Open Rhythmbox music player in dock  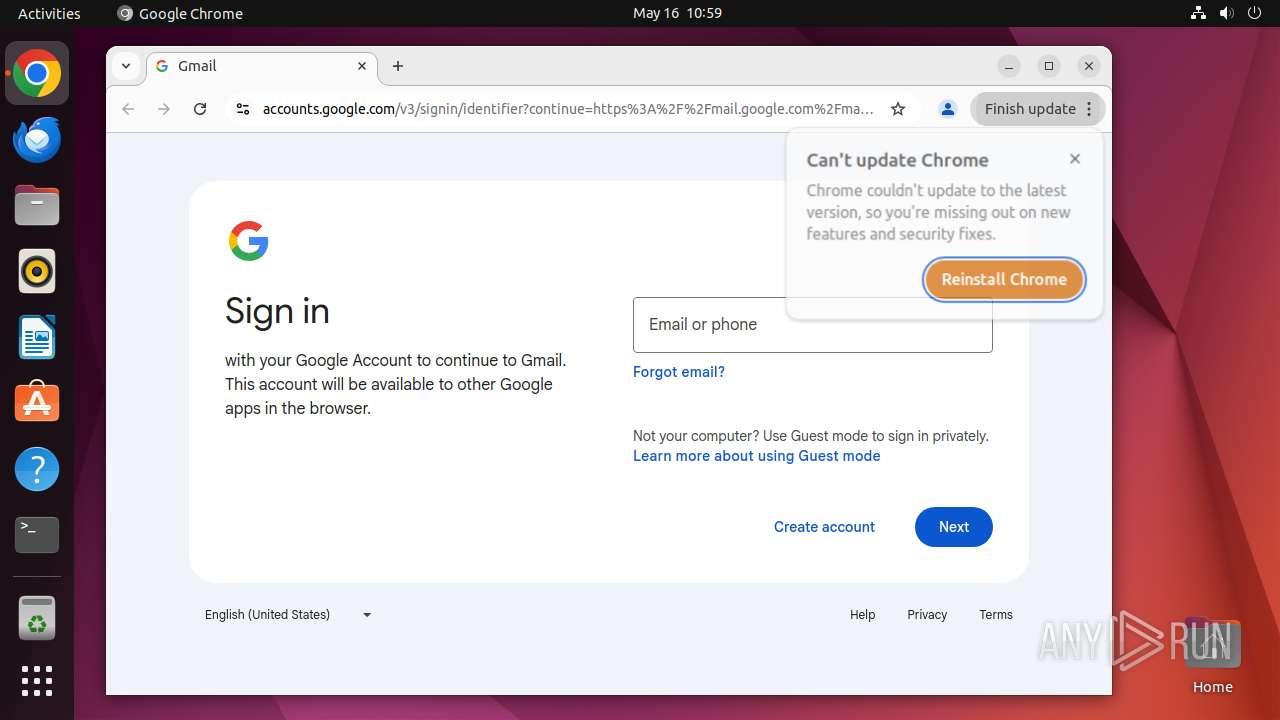click(37, 271)
